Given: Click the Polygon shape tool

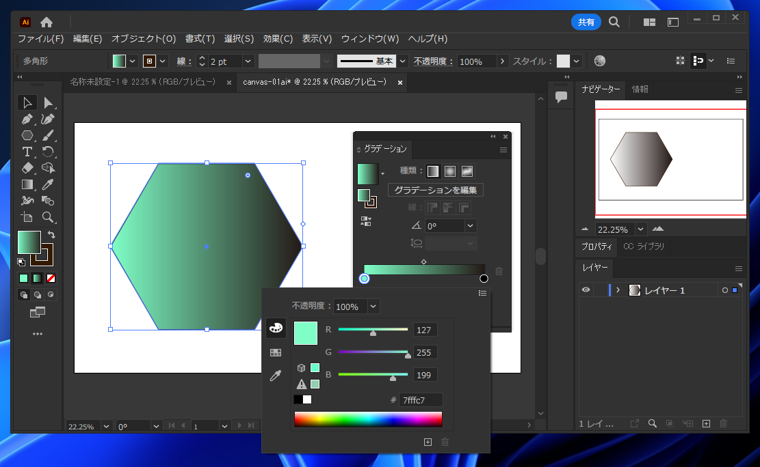Looking at the screenshot, I should (27, 135).
